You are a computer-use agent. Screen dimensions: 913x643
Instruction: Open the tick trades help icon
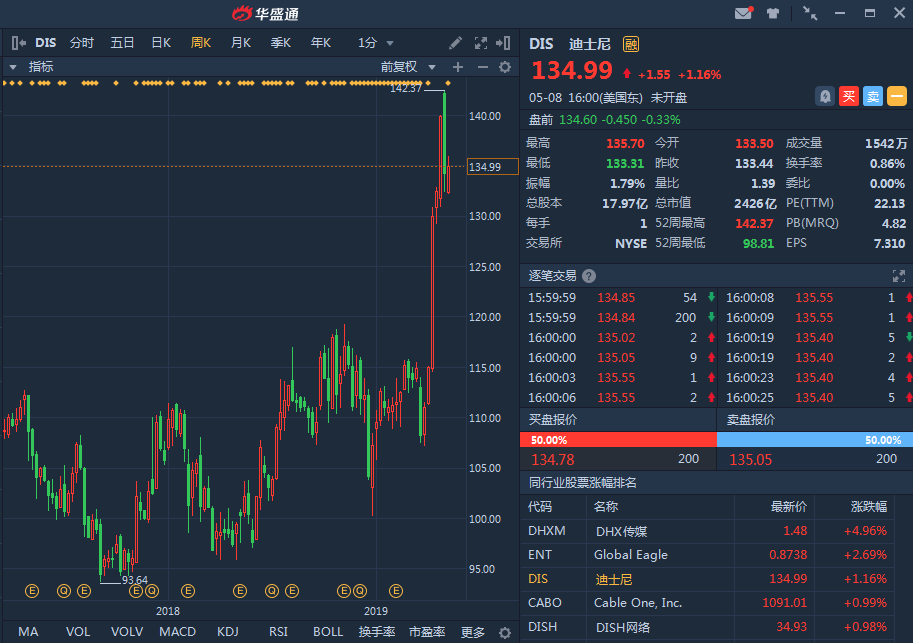(589, 276)
